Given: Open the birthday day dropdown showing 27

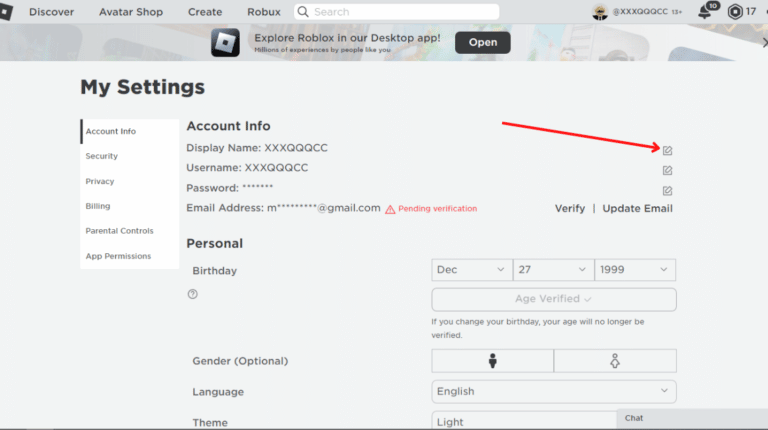Looking at the screenshot, I should pos(553,270).
